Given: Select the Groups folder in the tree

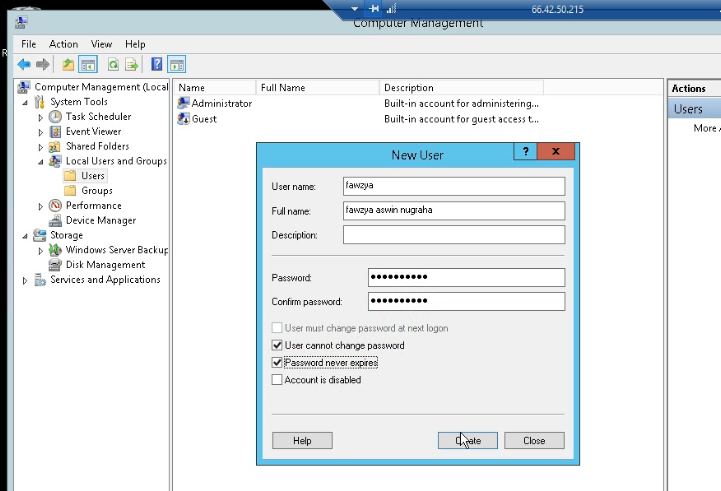Looking at the screenshot, I should click(96, 190).
